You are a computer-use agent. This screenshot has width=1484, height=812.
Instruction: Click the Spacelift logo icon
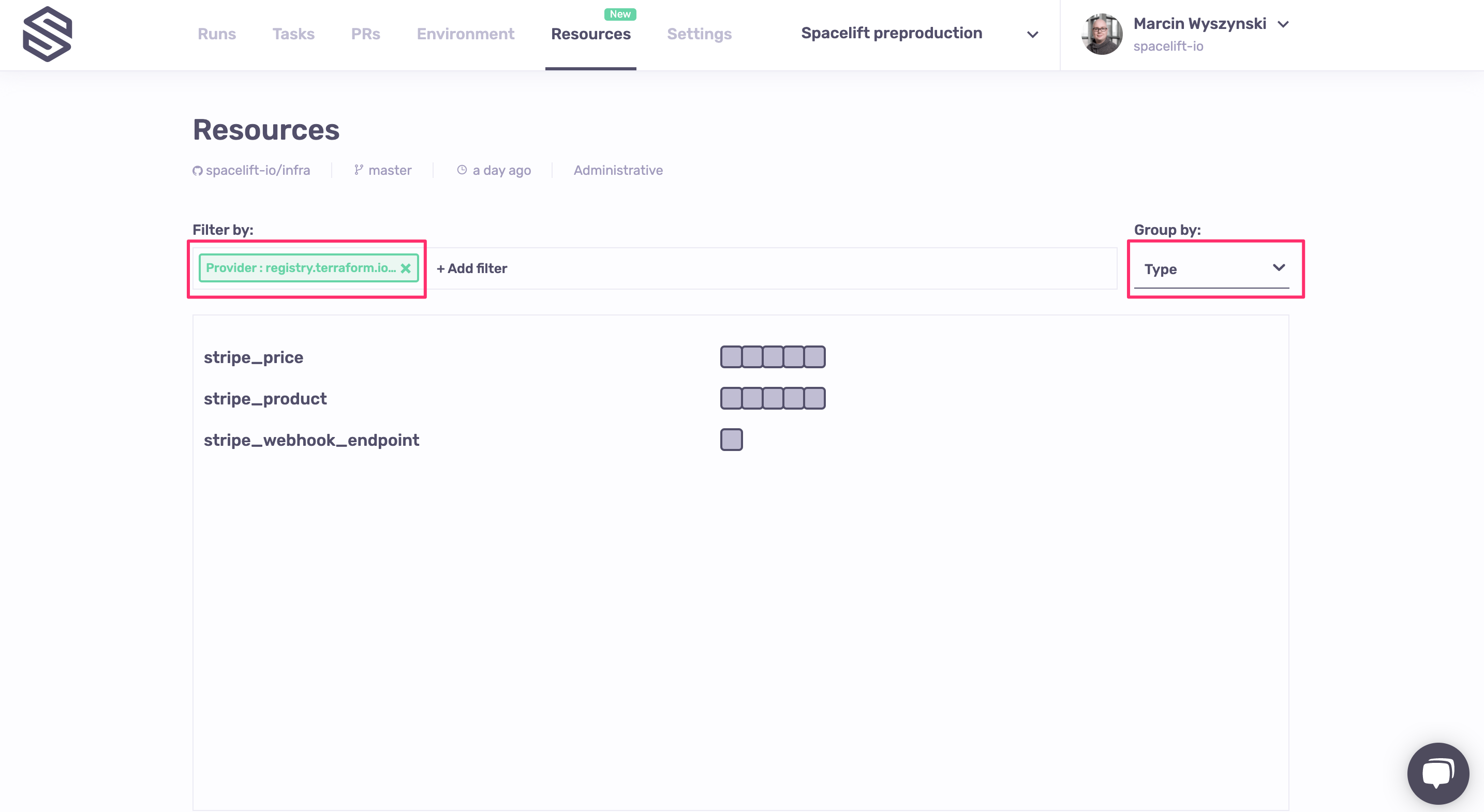[47, 34]
